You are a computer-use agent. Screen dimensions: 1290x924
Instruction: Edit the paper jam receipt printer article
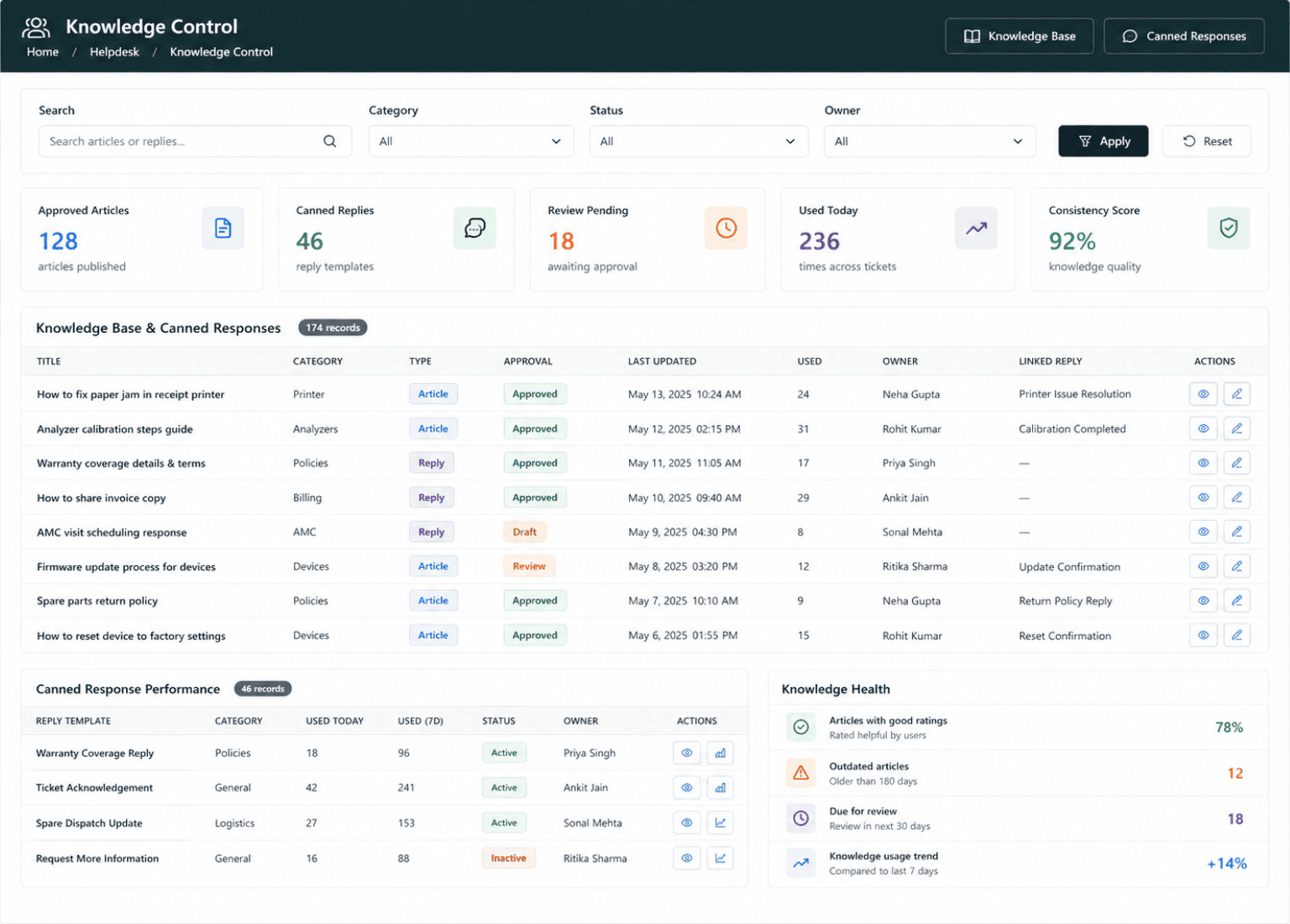point(1236,394)
